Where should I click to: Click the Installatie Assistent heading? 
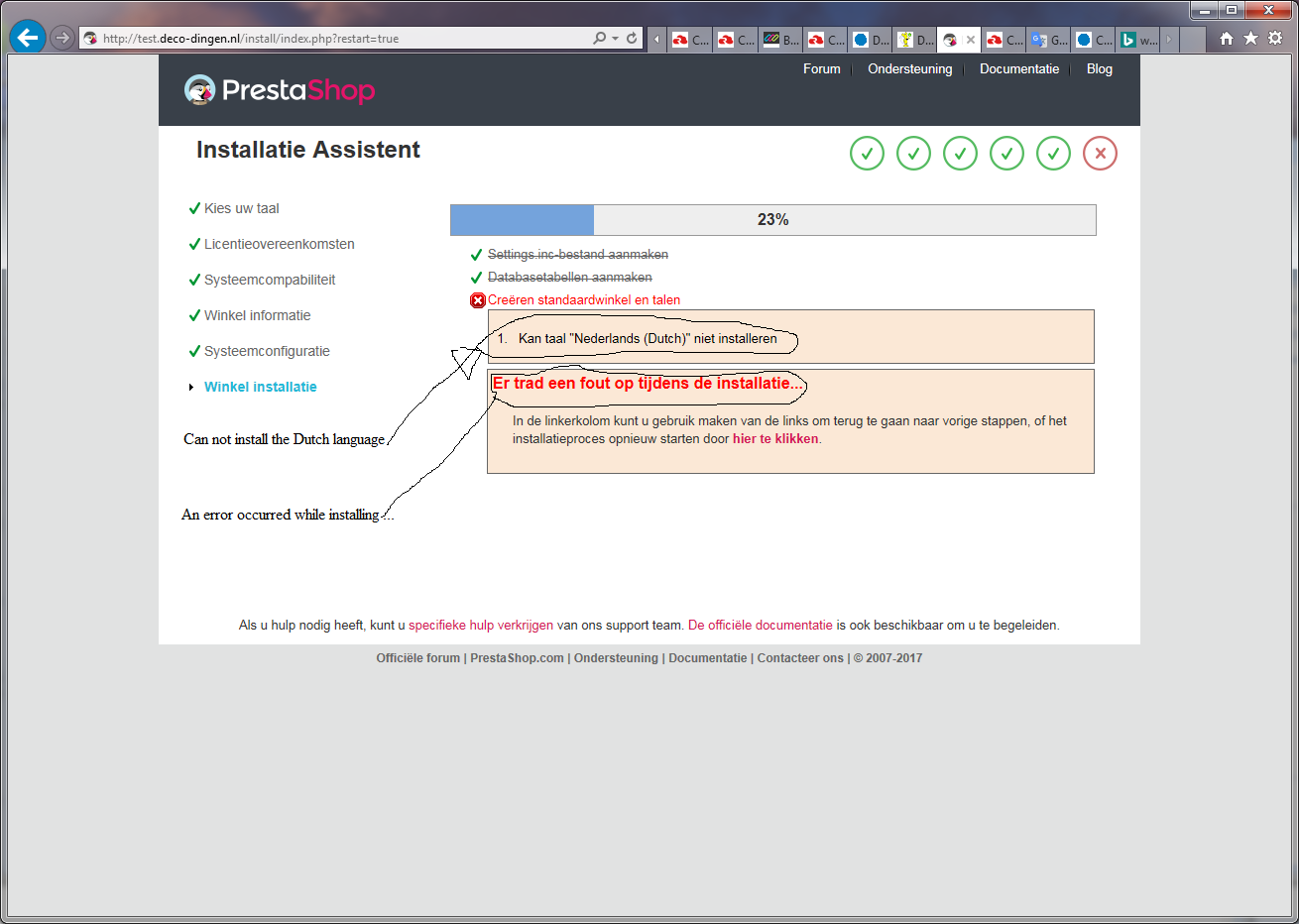click(308, 150)
